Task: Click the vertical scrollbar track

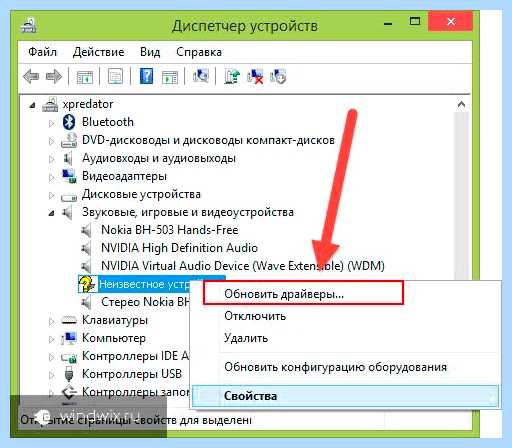Action: pos(461,195)
